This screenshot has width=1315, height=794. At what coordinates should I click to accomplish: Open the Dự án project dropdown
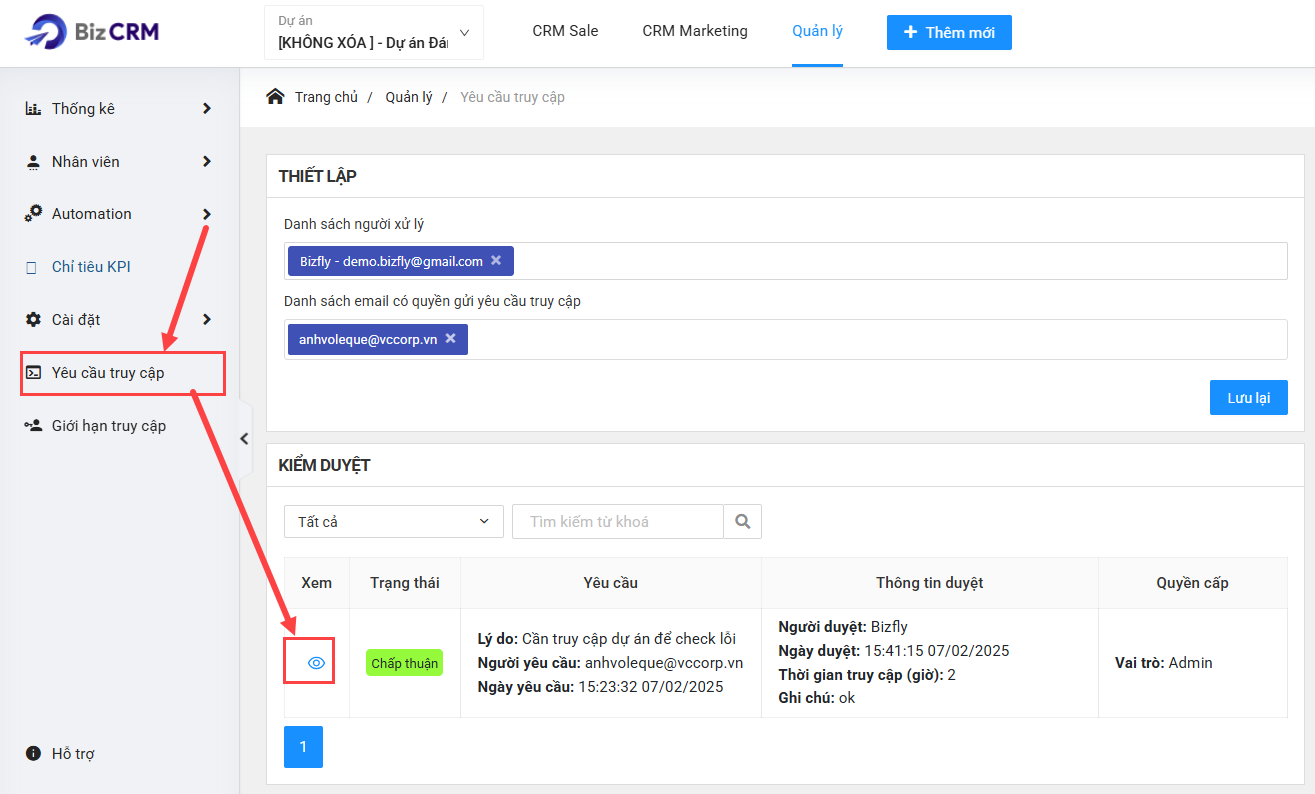[x=374, y=33]
